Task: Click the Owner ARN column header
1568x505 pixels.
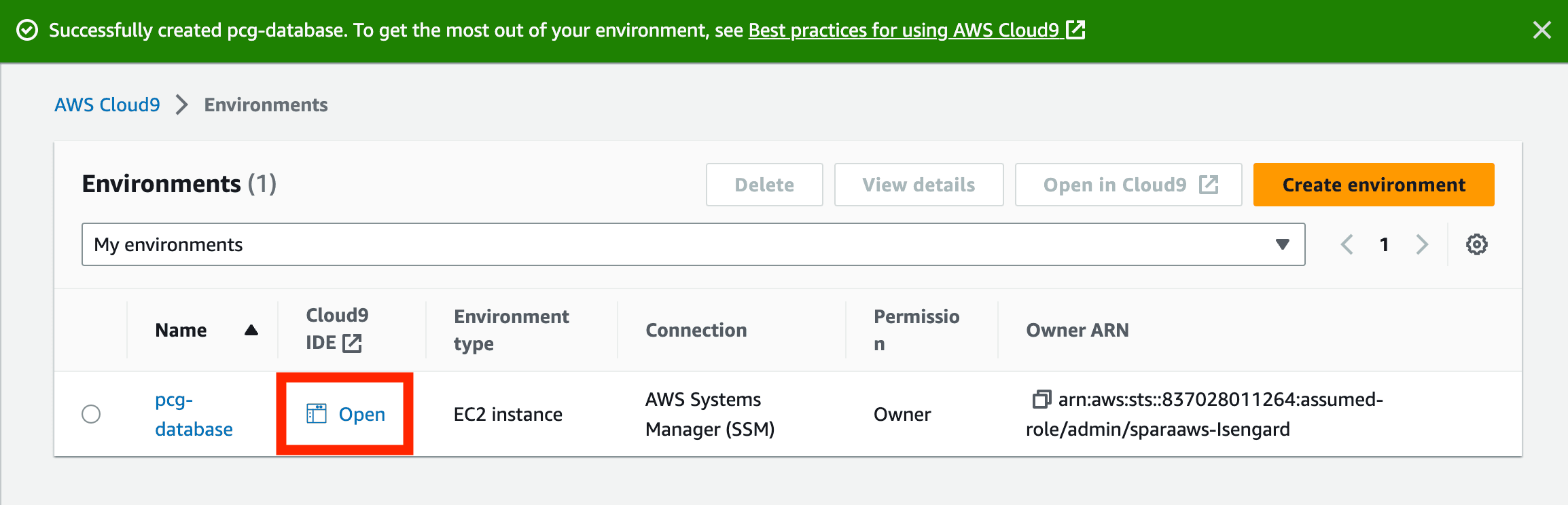Action: point(1077,330)
